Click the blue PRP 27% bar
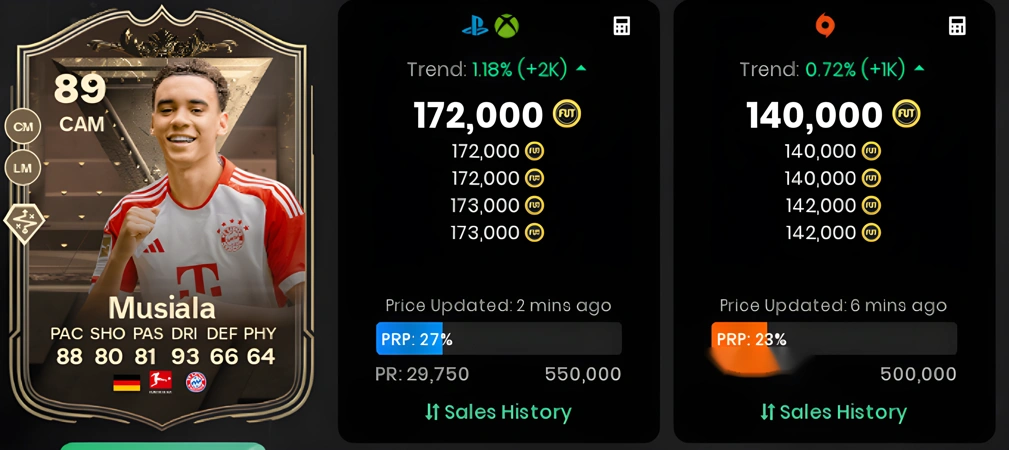The image size is (1009, 450). pyautogui.click(x=409, y=339)
